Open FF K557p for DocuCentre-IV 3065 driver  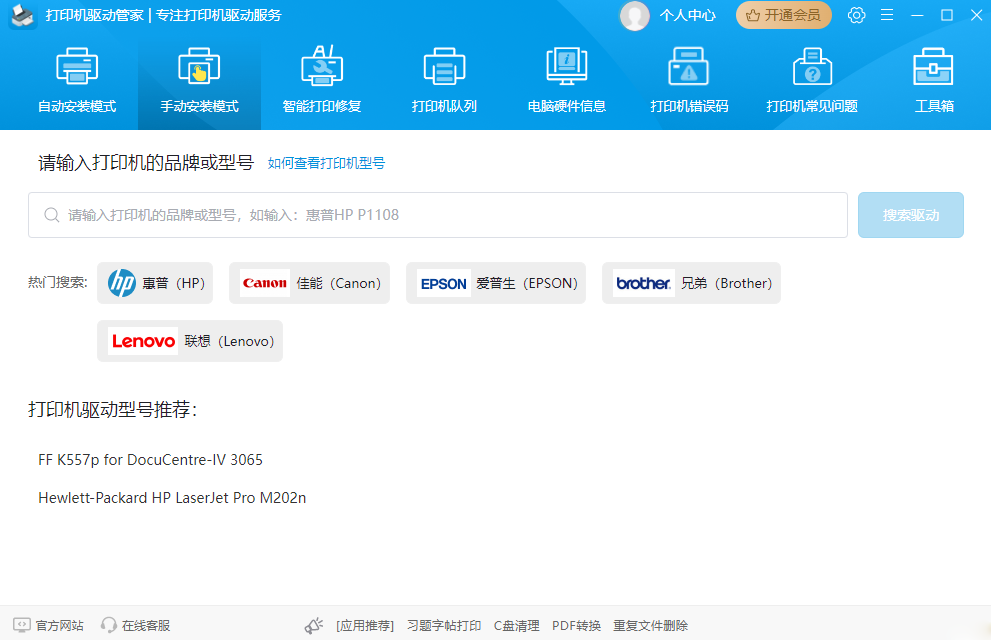click(150, 460)
